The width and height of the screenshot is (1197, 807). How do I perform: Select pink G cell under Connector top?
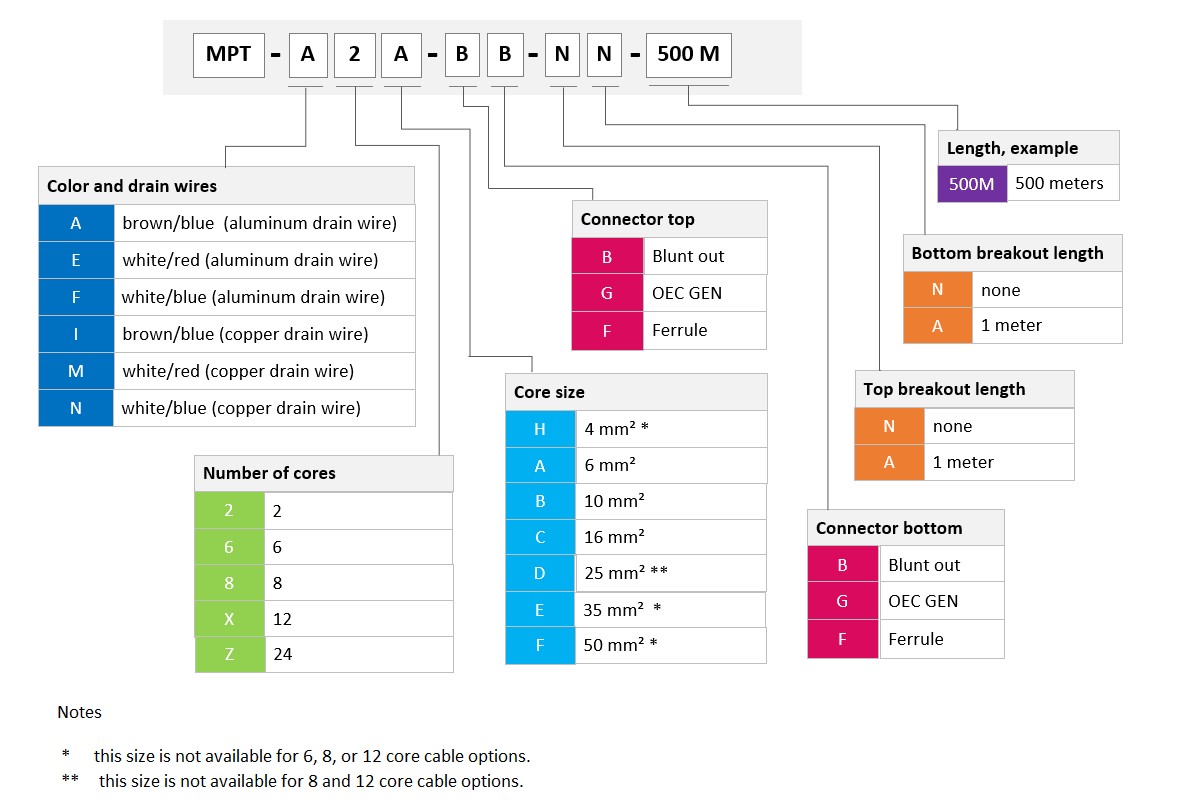coord(607,293)
